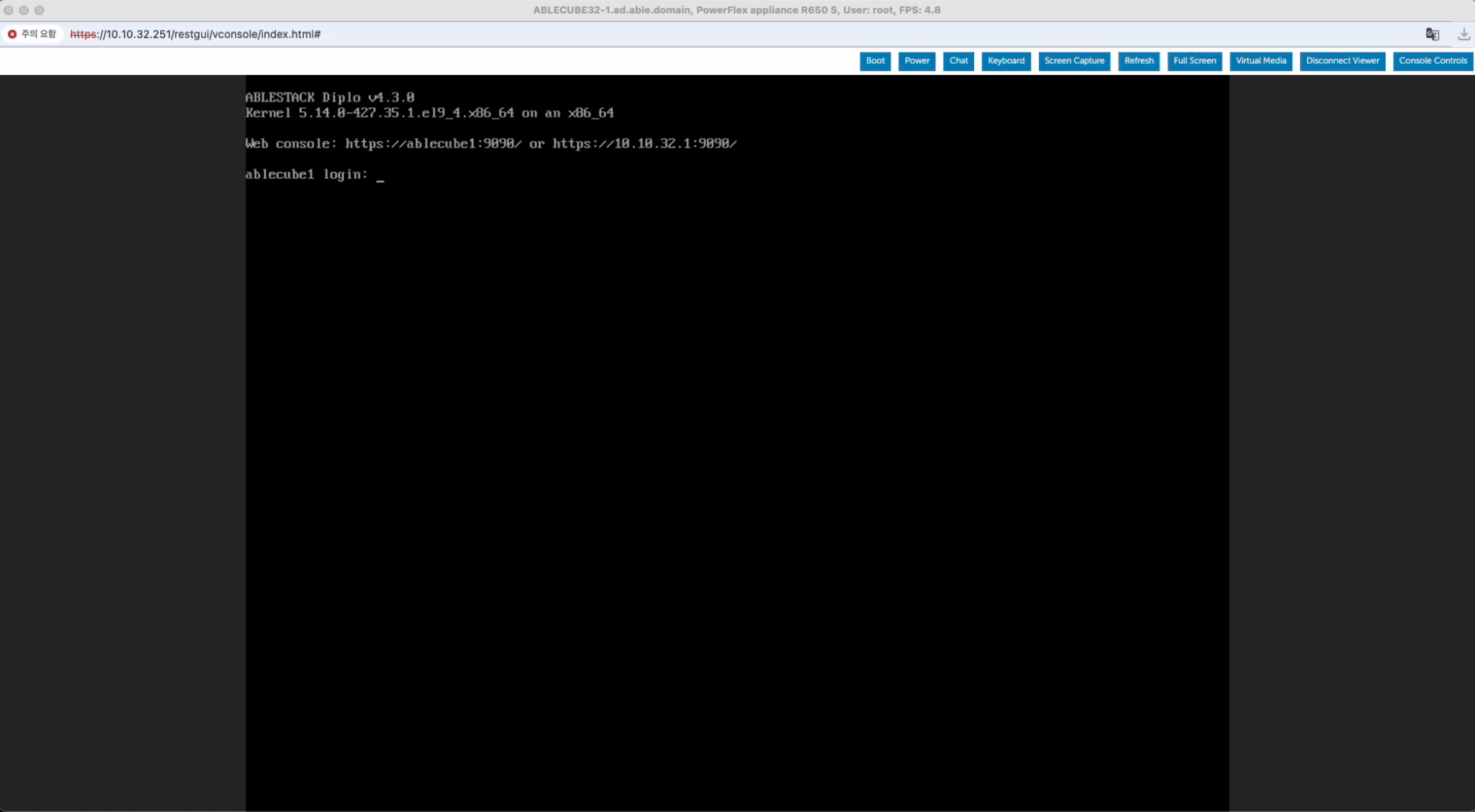This screenshot has width=1475, height=812.
Task: Take a Screen Capture
Action: pyautogui.click(x=1074, y=61)
